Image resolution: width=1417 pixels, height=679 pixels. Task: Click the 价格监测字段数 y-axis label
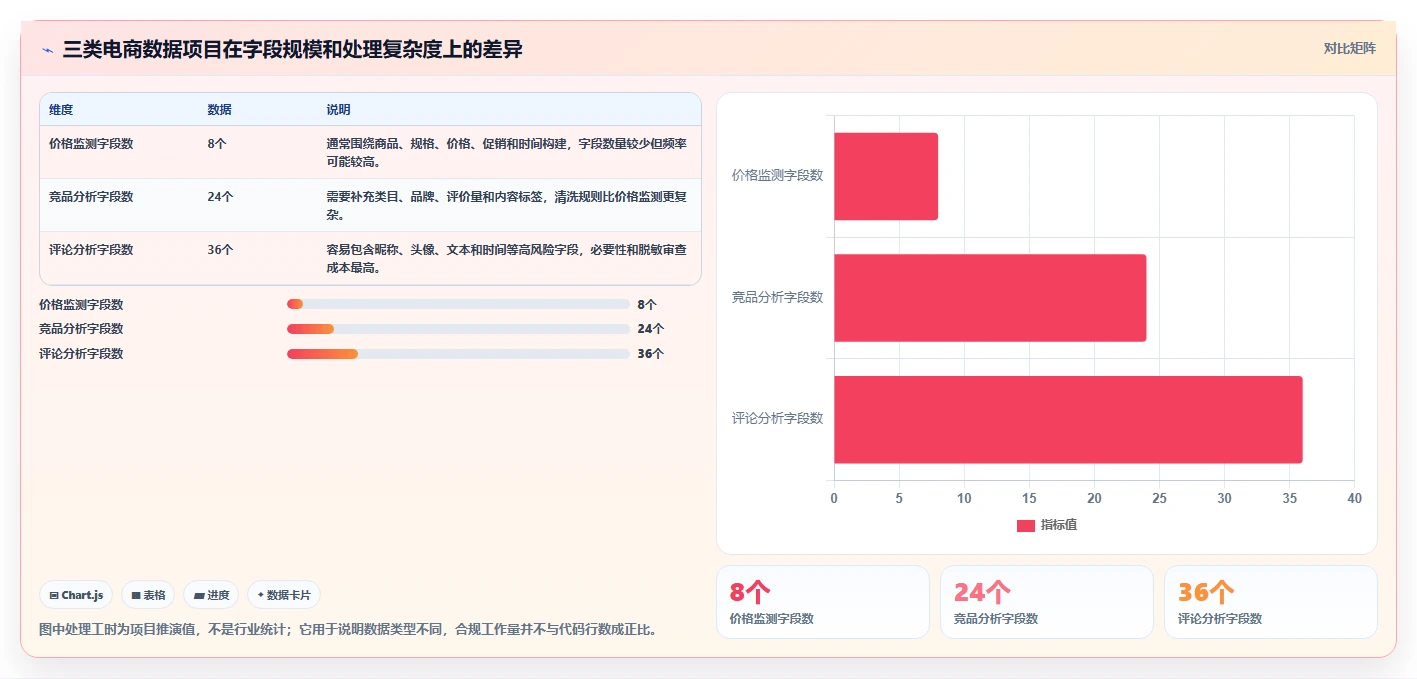(778, 175)
